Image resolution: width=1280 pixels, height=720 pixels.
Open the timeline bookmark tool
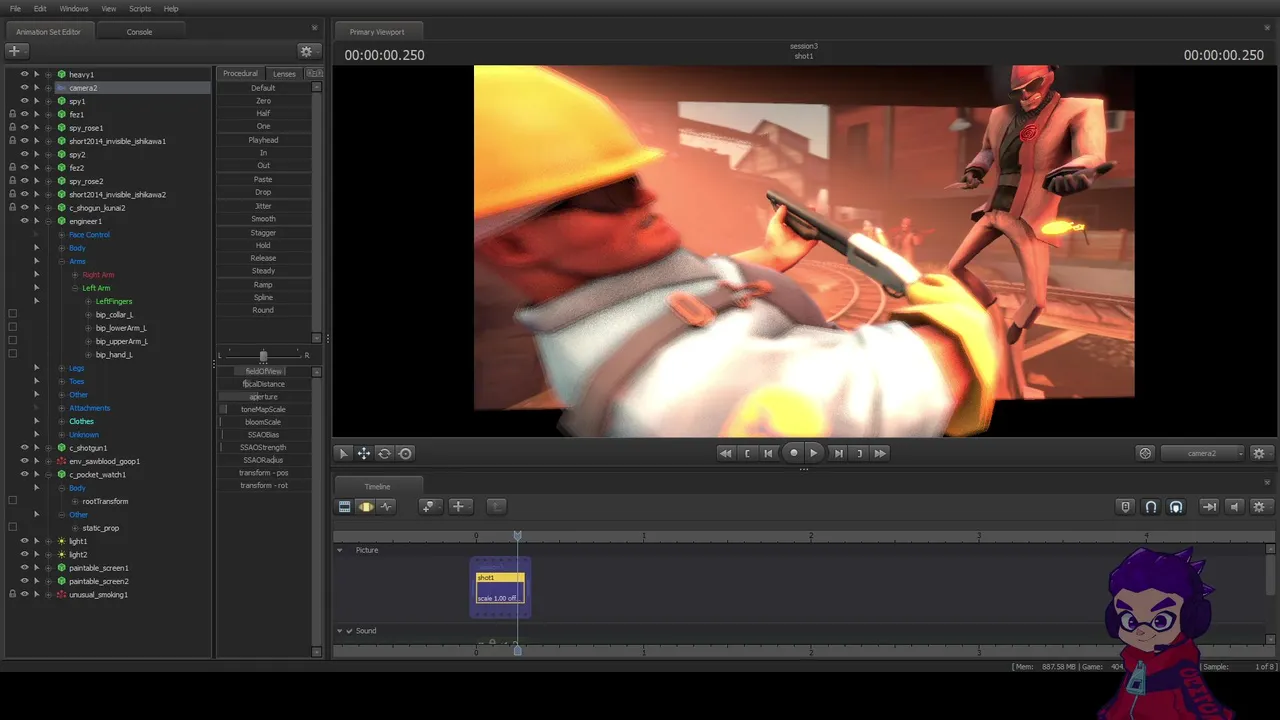tap(429, 507)
